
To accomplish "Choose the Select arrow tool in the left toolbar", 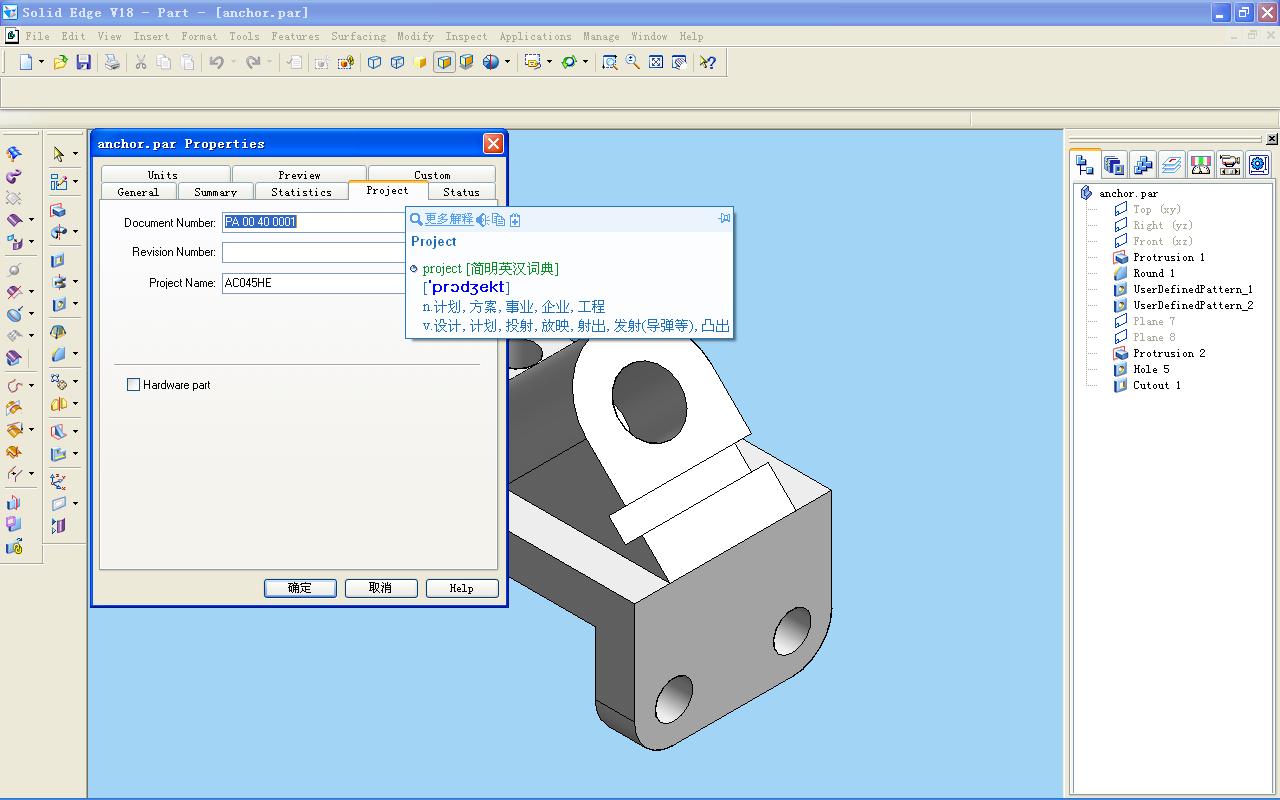I will 59,154.
